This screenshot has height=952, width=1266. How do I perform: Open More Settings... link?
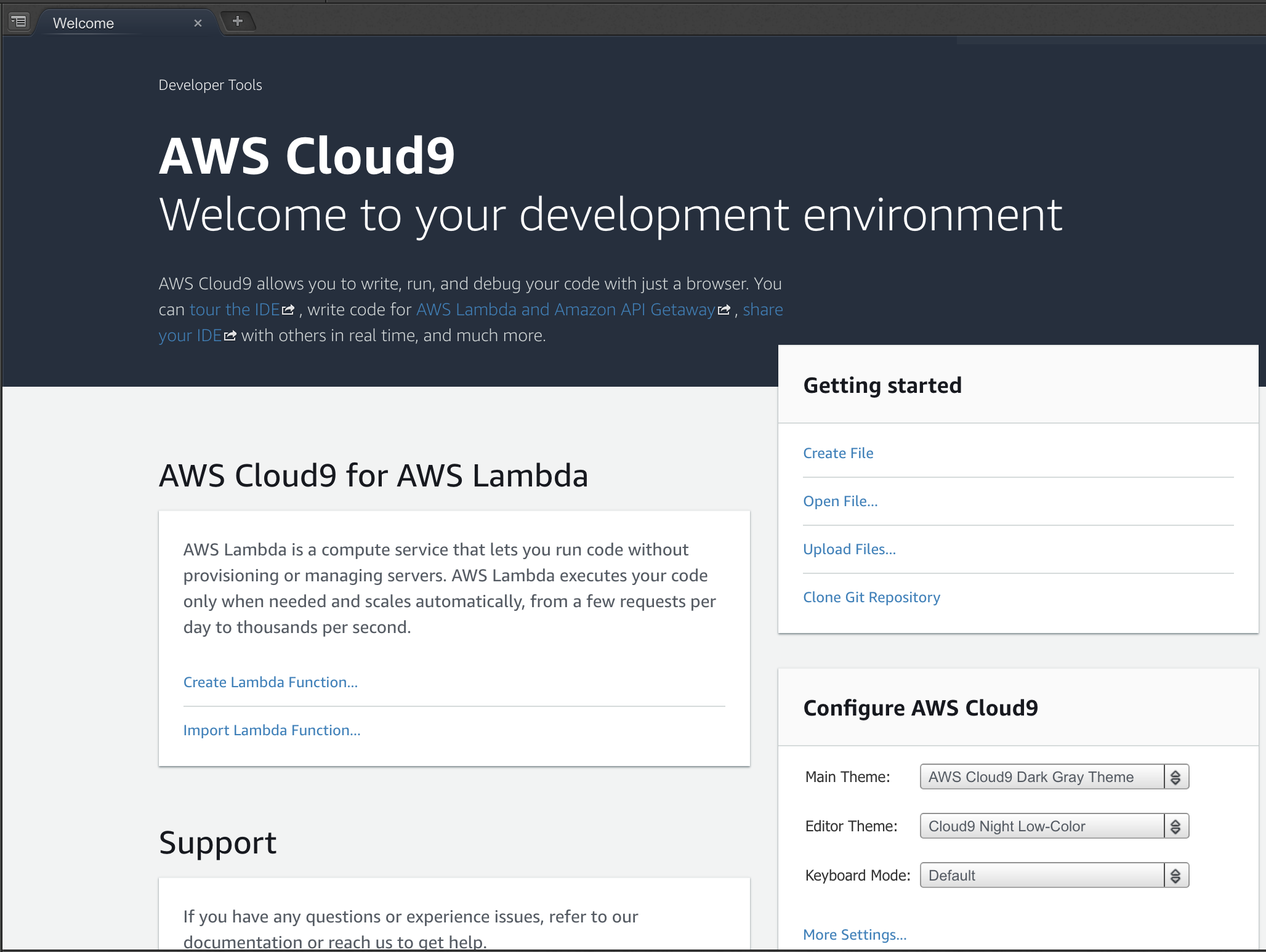(855, 935)
